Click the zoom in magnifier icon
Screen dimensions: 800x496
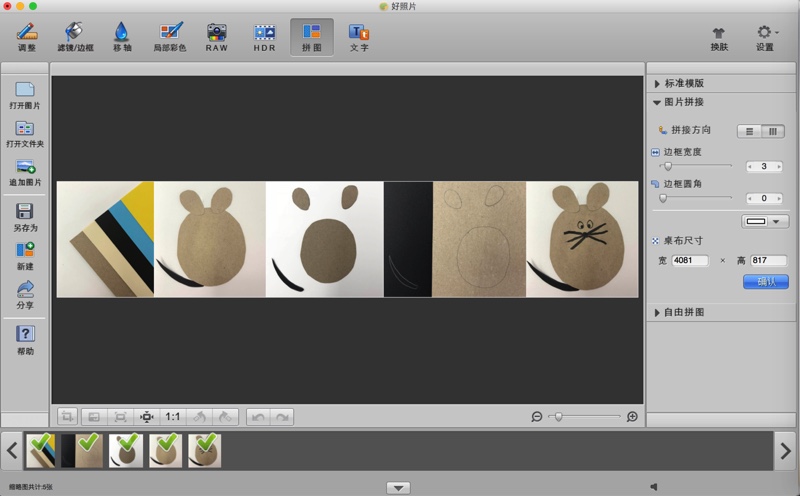tap(632, 417)
